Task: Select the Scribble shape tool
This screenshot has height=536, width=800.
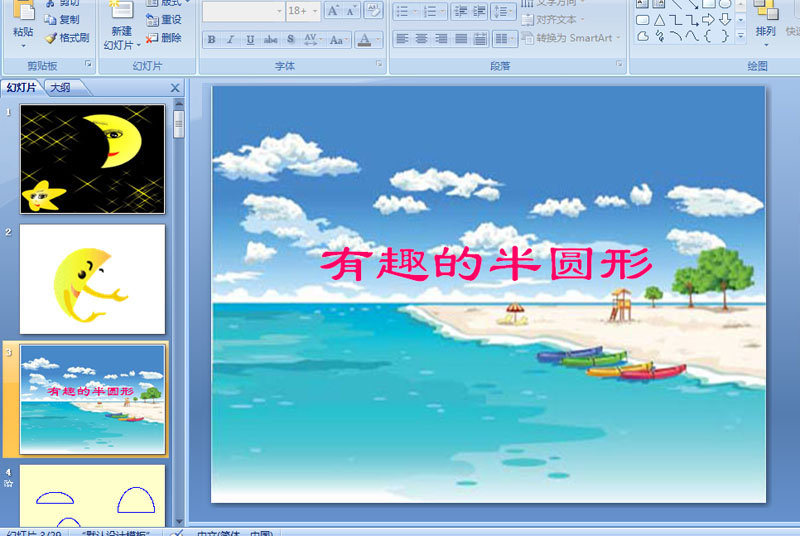Action: click(x=659, y=36)
